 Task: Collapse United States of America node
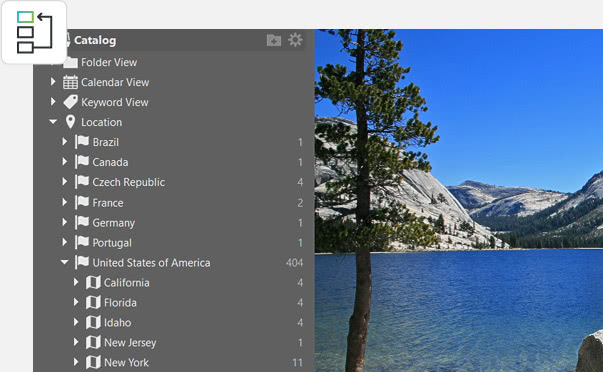pos(64,262)
